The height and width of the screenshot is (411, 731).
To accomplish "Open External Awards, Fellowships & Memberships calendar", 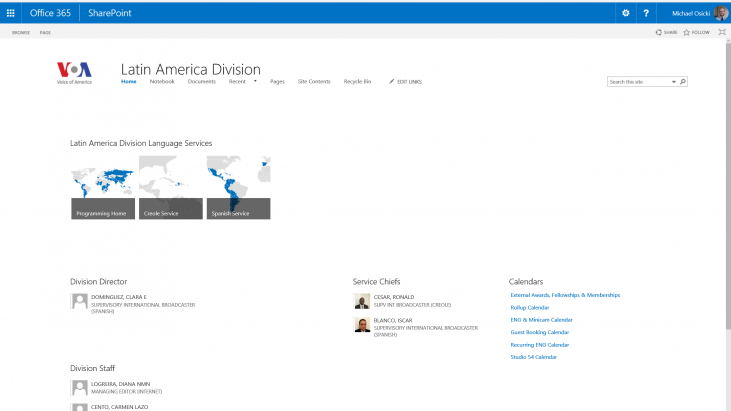I will 565,295.
